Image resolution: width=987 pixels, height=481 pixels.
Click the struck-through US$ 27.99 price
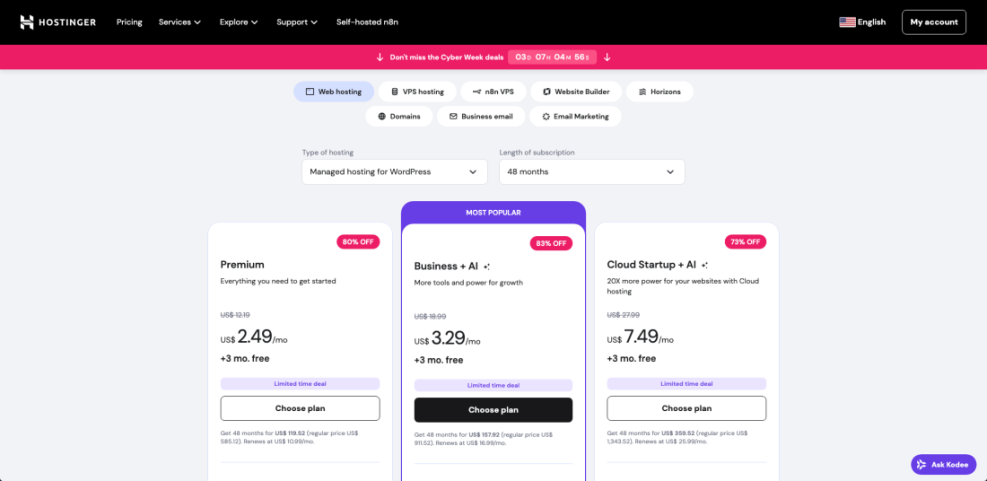(623, 315)
